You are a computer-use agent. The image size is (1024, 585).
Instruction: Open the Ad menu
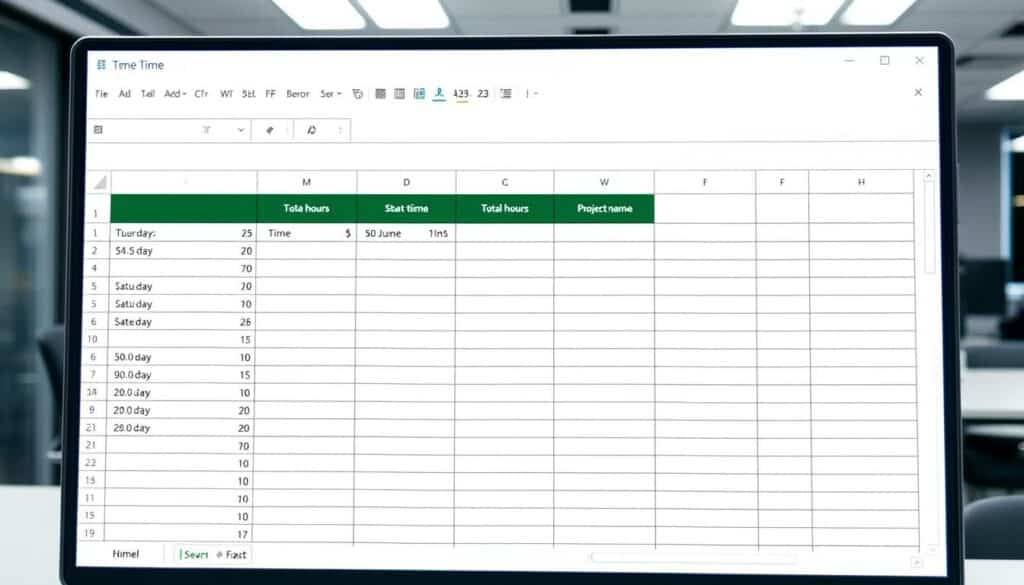(x=125, y=94)
